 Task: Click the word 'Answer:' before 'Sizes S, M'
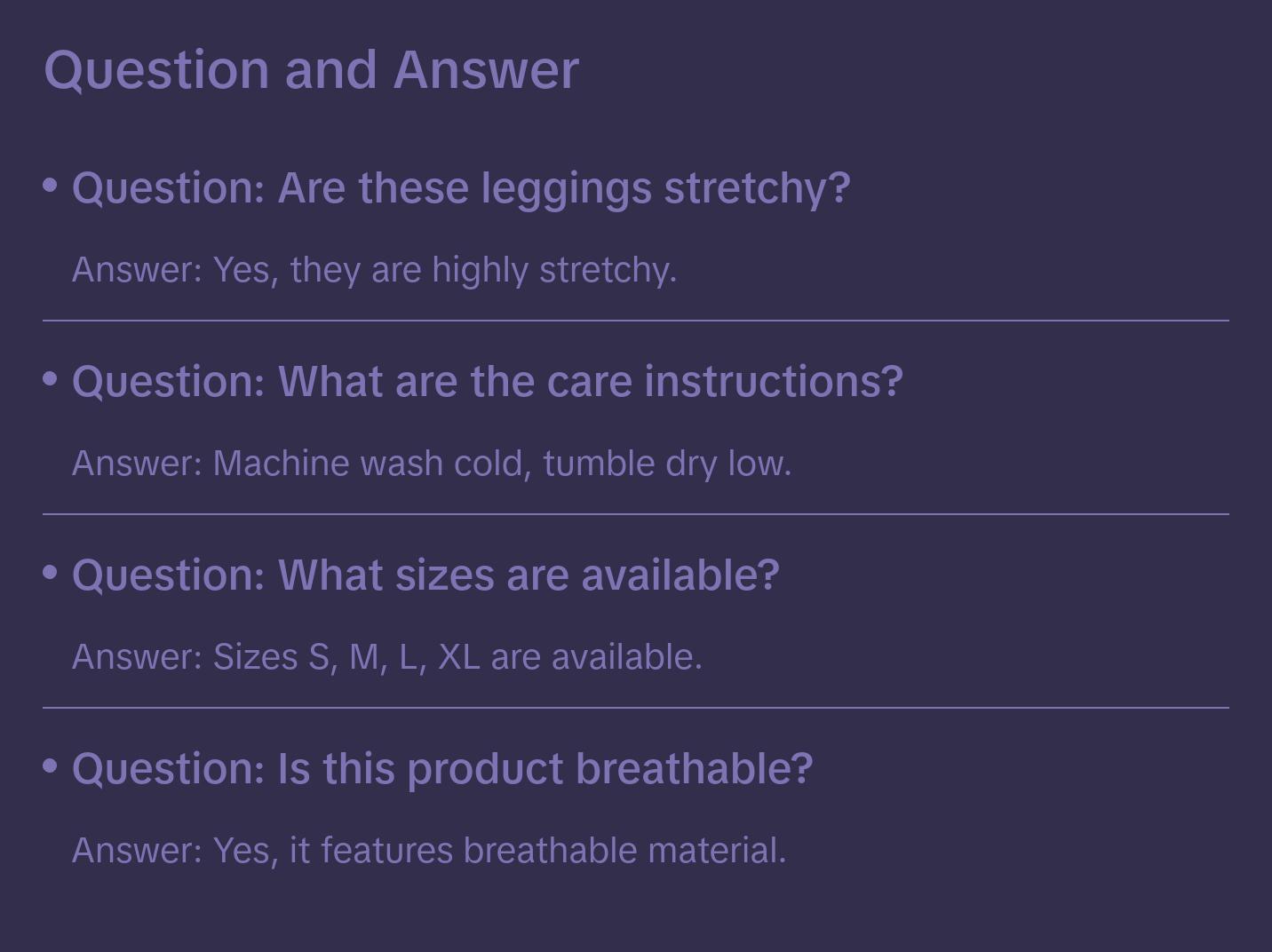pyautogui.click(x=138, y=657)
